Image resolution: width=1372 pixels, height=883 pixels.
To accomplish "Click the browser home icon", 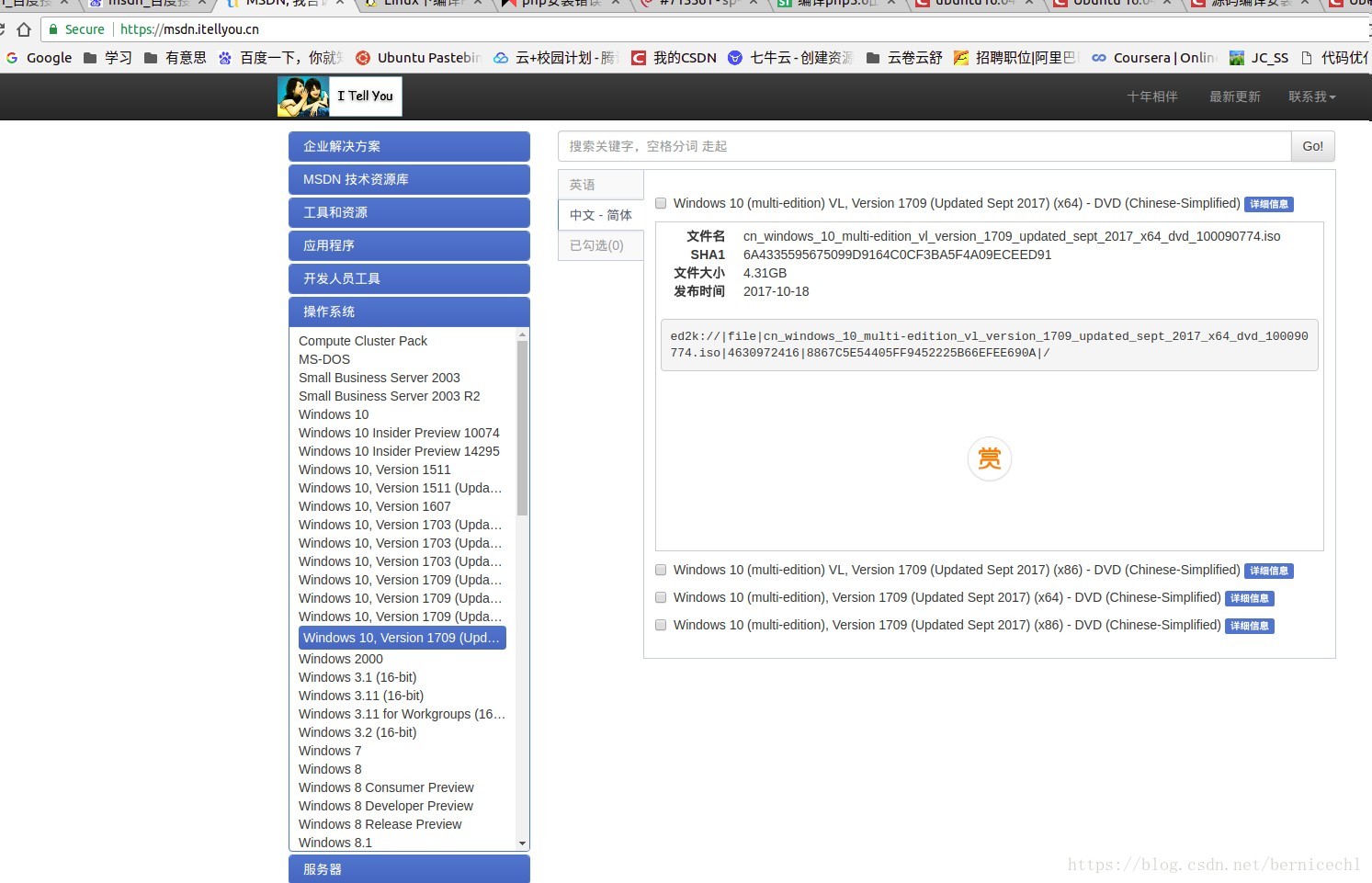I will click(x=24, y=29).
